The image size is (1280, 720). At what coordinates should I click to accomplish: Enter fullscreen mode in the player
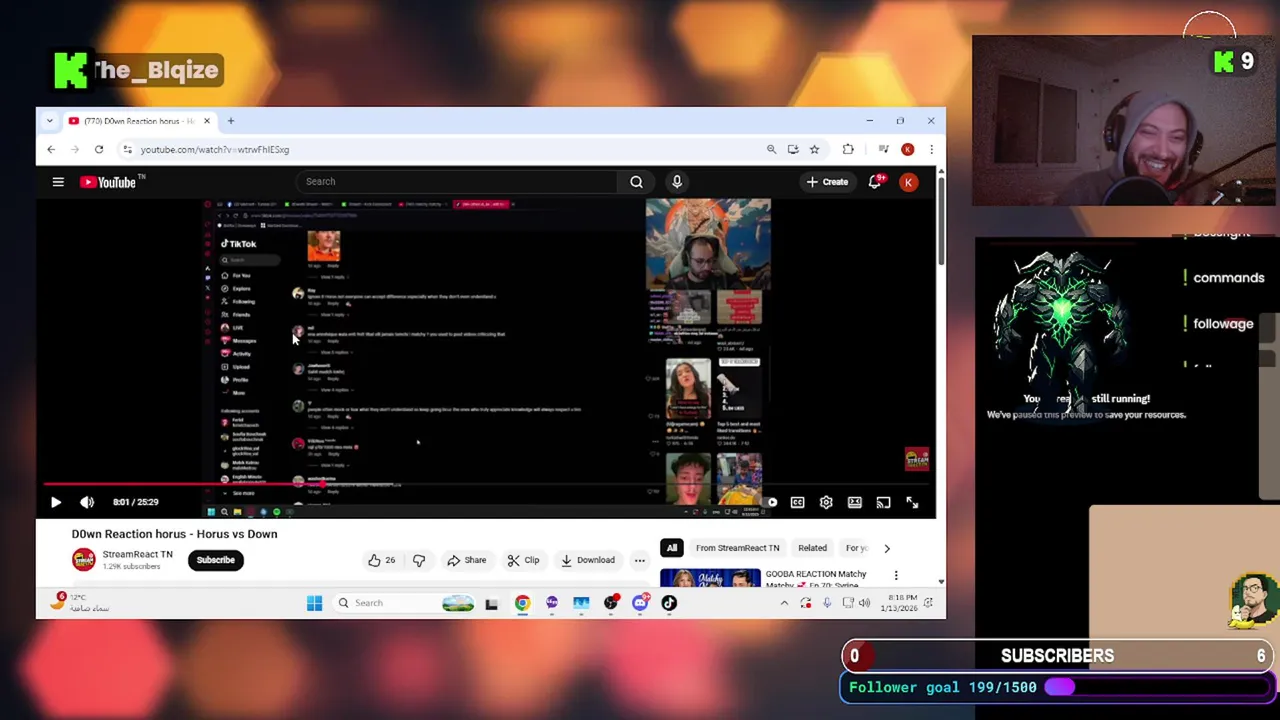(912, 502)
